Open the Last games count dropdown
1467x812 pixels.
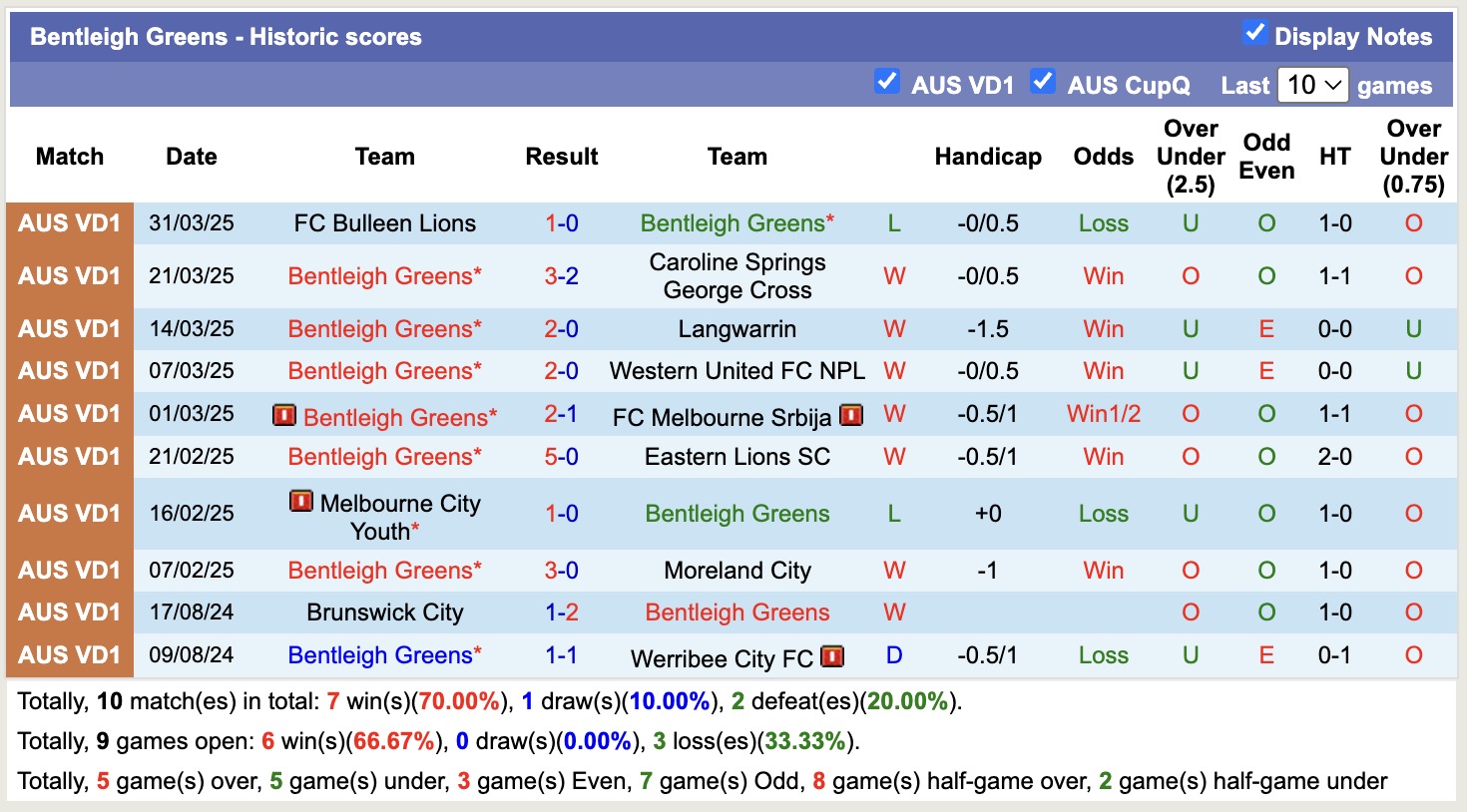pyautogui.click(x=1311, y=85)
